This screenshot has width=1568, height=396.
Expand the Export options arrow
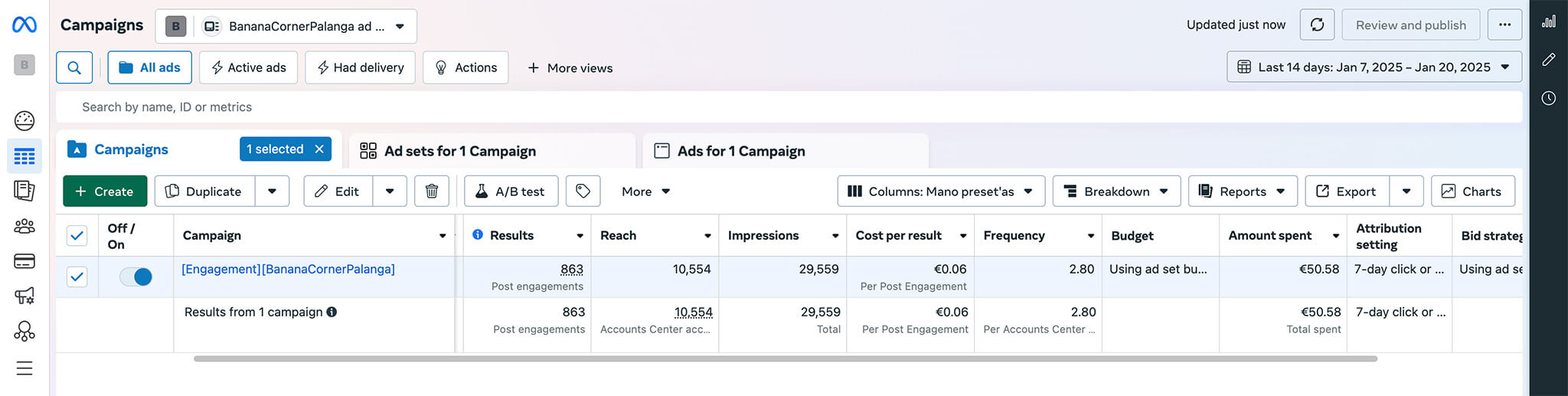pos(1406,191)
